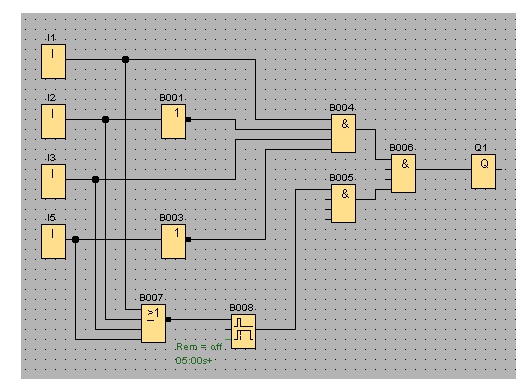
Task: Click the B007 block label
Action: [152, 297]
